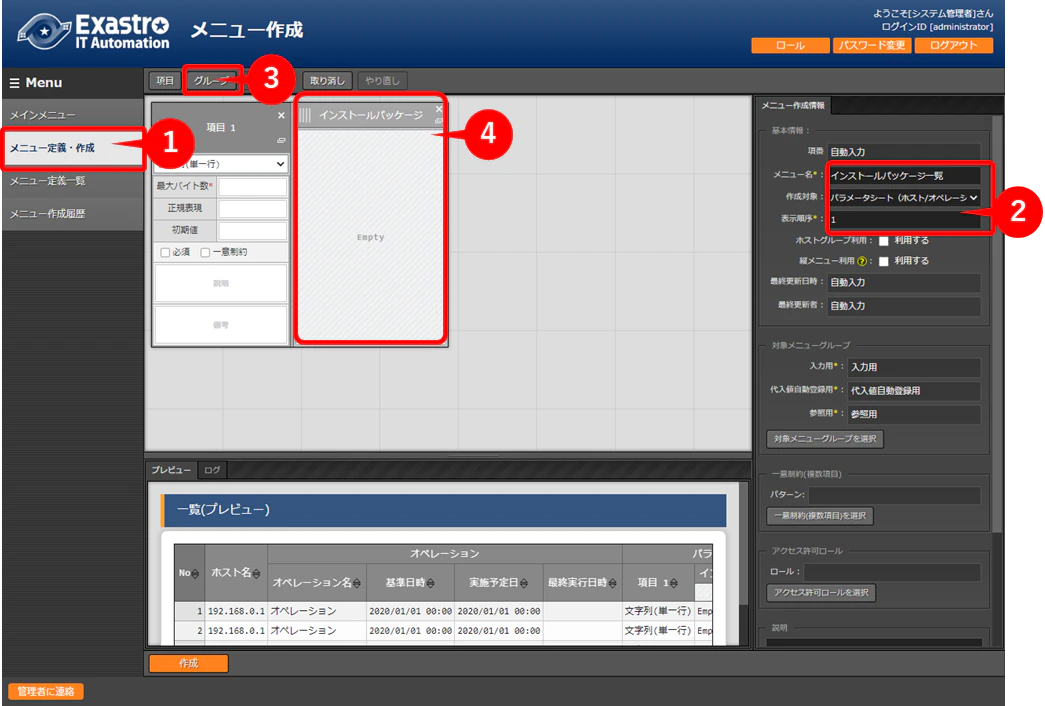Screen dimensions: 1045x706
Task: Sort the preview table by No
Action: coord(195,573)
